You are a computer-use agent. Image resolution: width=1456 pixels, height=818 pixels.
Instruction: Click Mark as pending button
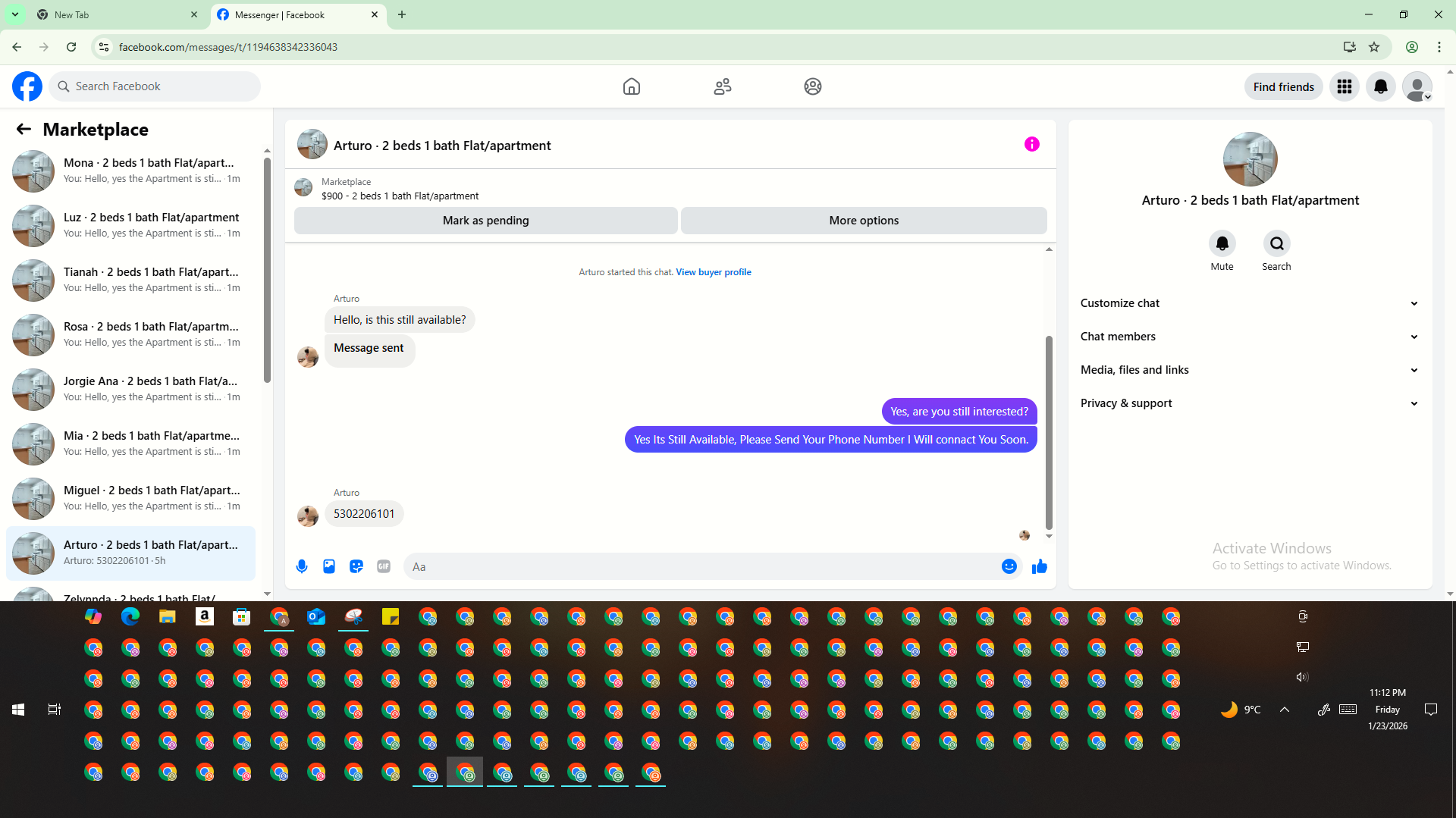click(x=485, y=221)
